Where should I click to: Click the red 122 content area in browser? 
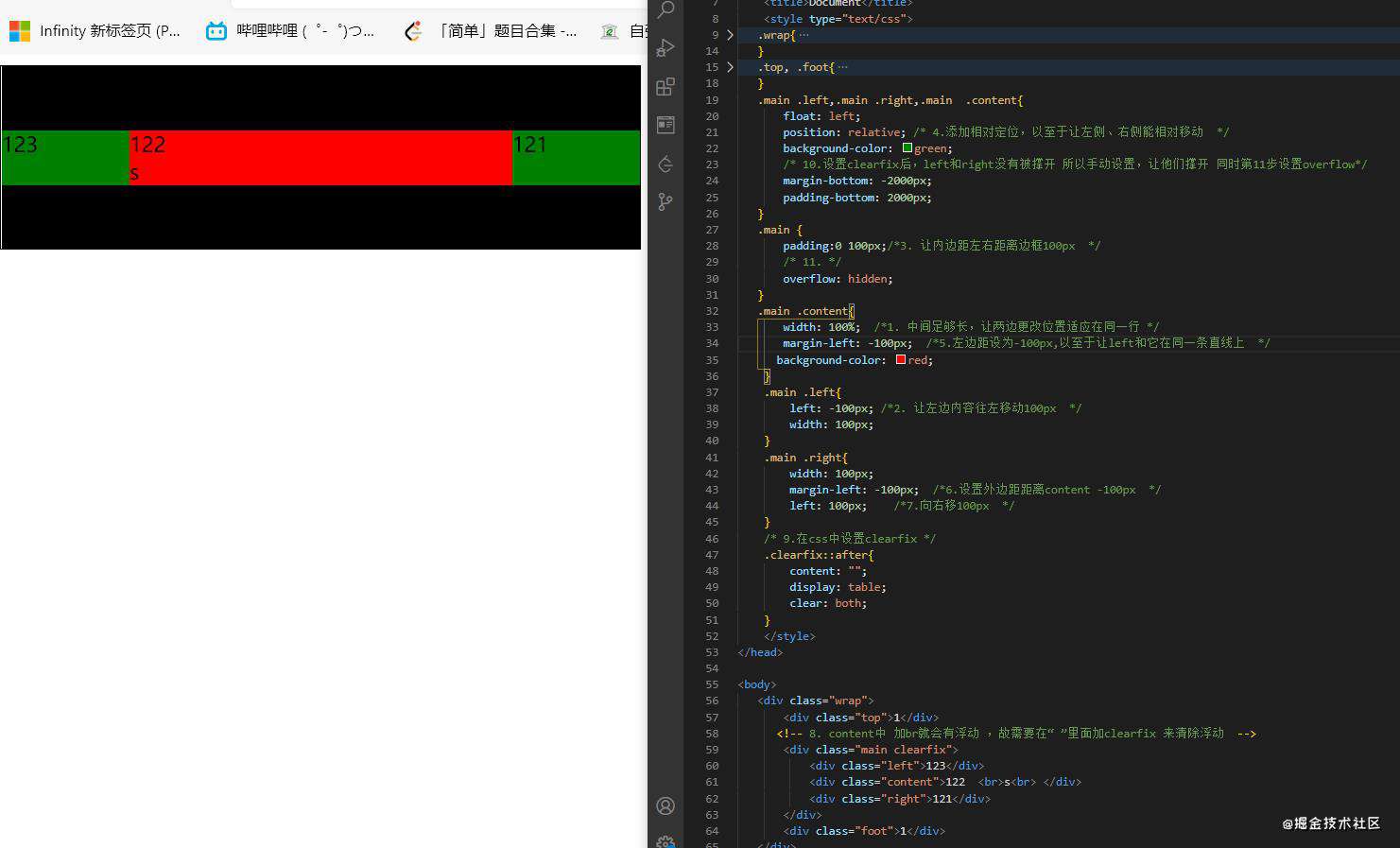(320, 158)
